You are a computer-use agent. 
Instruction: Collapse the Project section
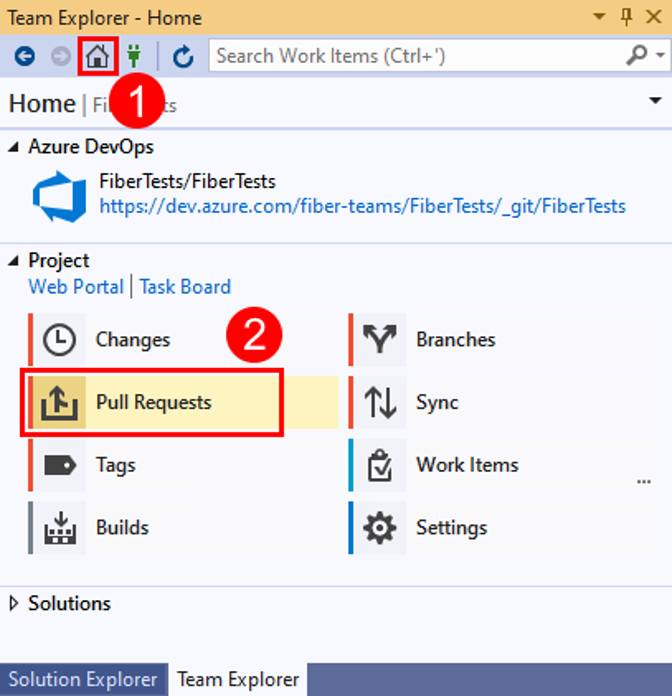point(14,261)
